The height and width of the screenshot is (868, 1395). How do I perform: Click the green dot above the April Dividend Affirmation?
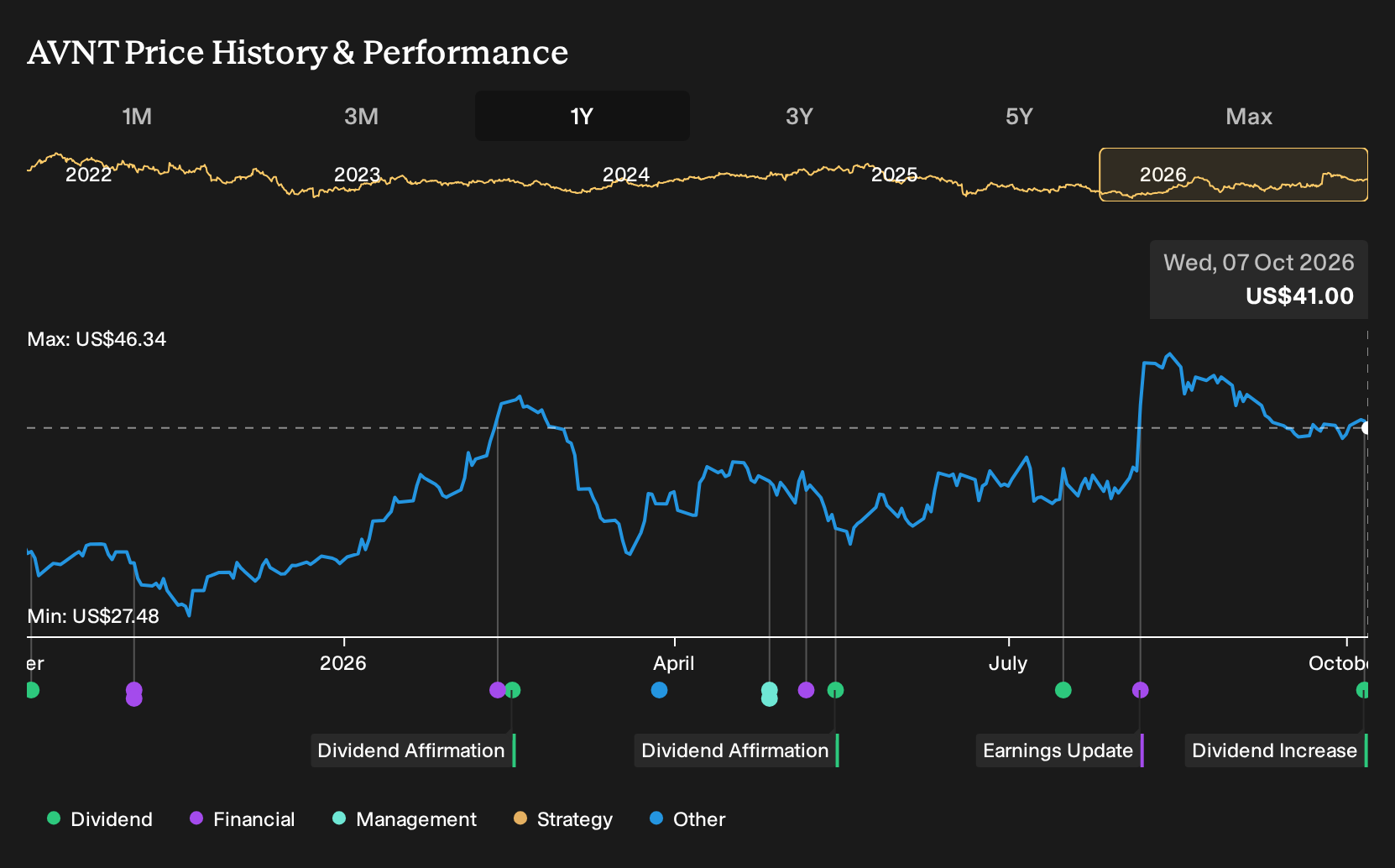tap(835, 690)
